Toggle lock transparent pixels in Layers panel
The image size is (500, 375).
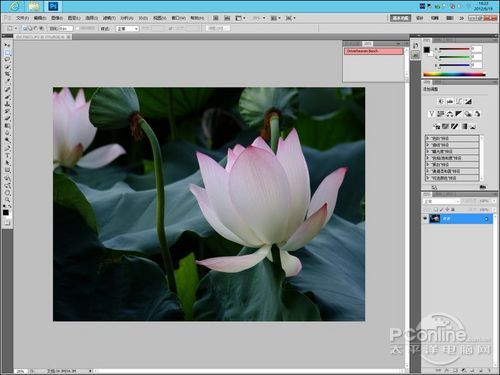tap(436, 209)
